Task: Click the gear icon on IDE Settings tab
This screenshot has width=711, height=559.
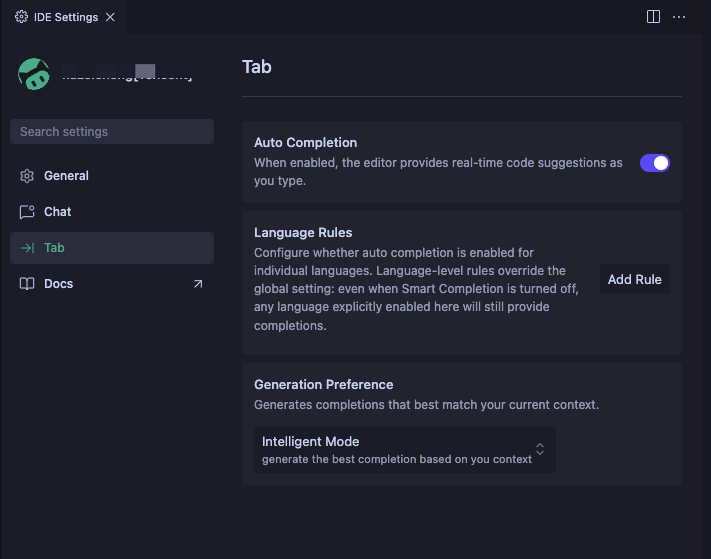Action: (x=21, y=17)
